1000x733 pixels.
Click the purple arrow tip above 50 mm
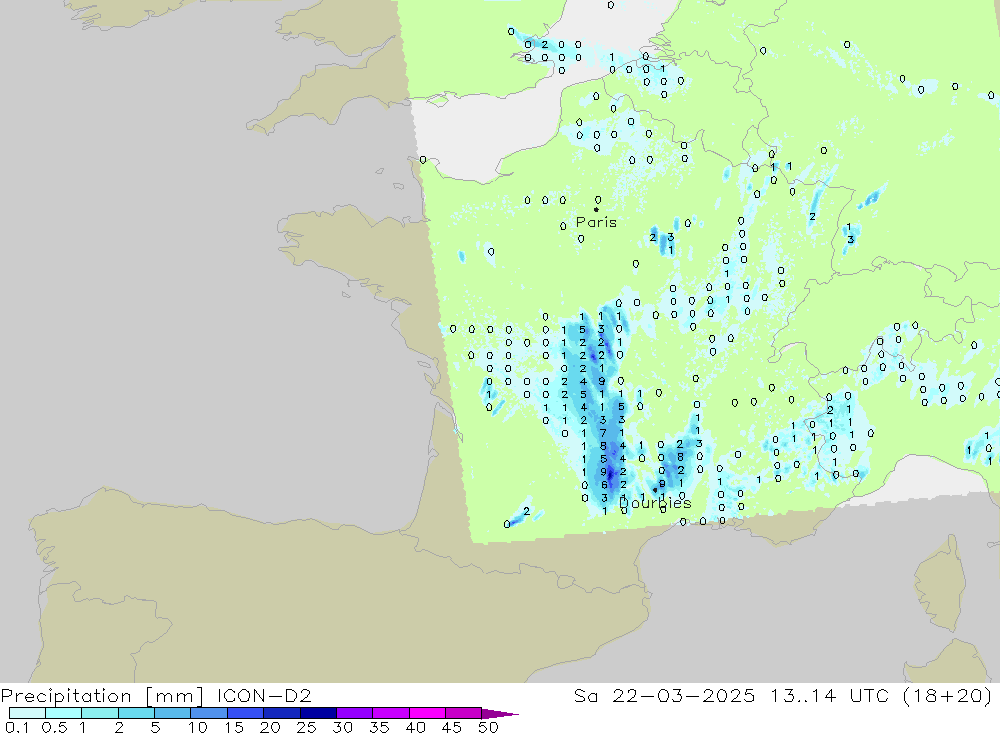coord(499,714)
